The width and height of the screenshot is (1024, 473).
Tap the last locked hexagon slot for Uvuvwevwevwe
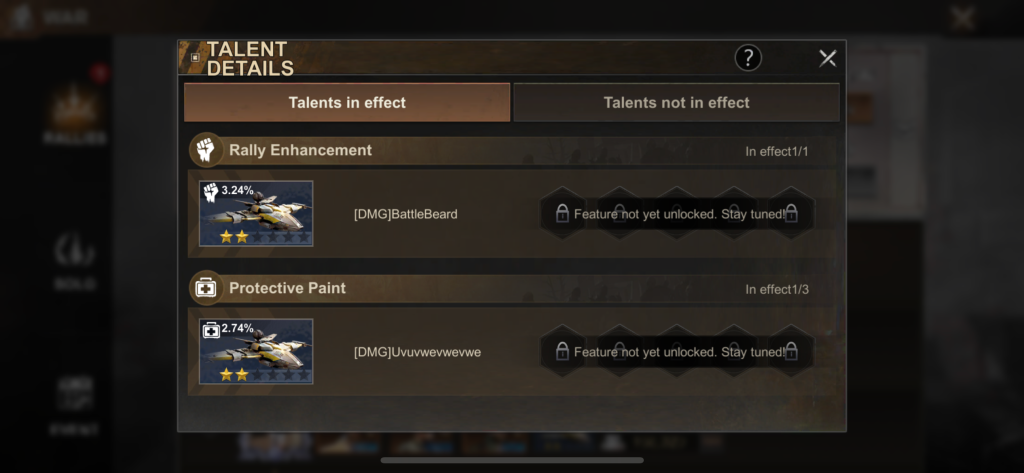[791, 351]
